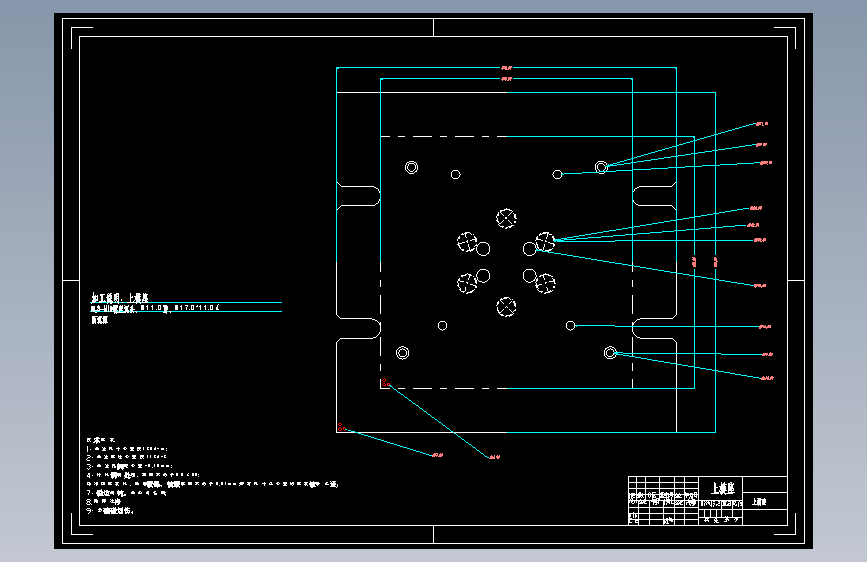867x562 pixels.
Task: Click the small 上模座 cell in title block
Action: [759, 502]
